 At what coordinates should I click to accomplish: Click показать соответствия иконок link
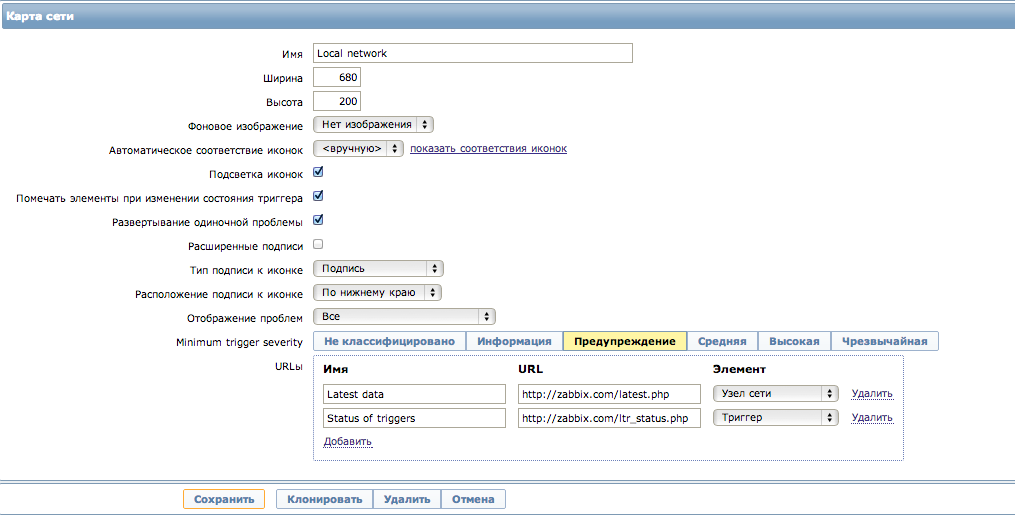pos(488,148)
